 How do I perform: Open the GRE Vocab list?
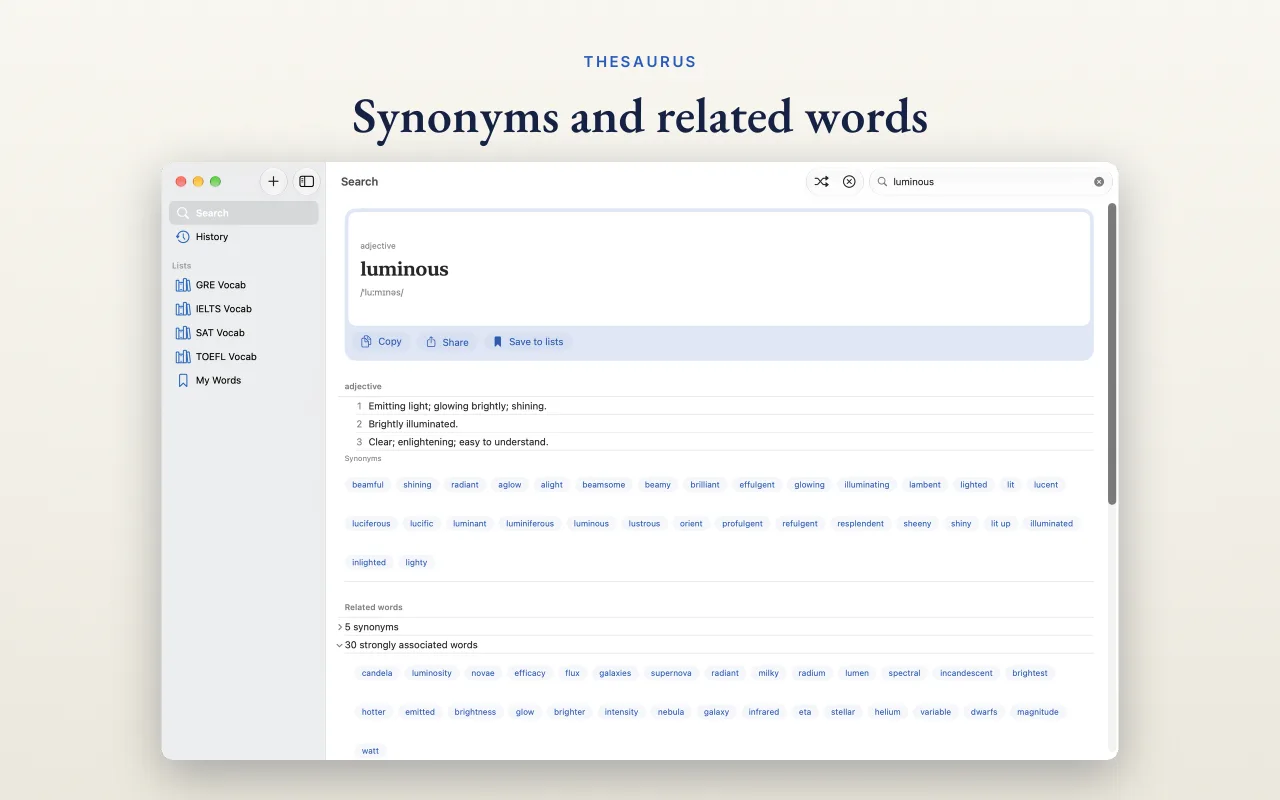(x=244, y=285)
